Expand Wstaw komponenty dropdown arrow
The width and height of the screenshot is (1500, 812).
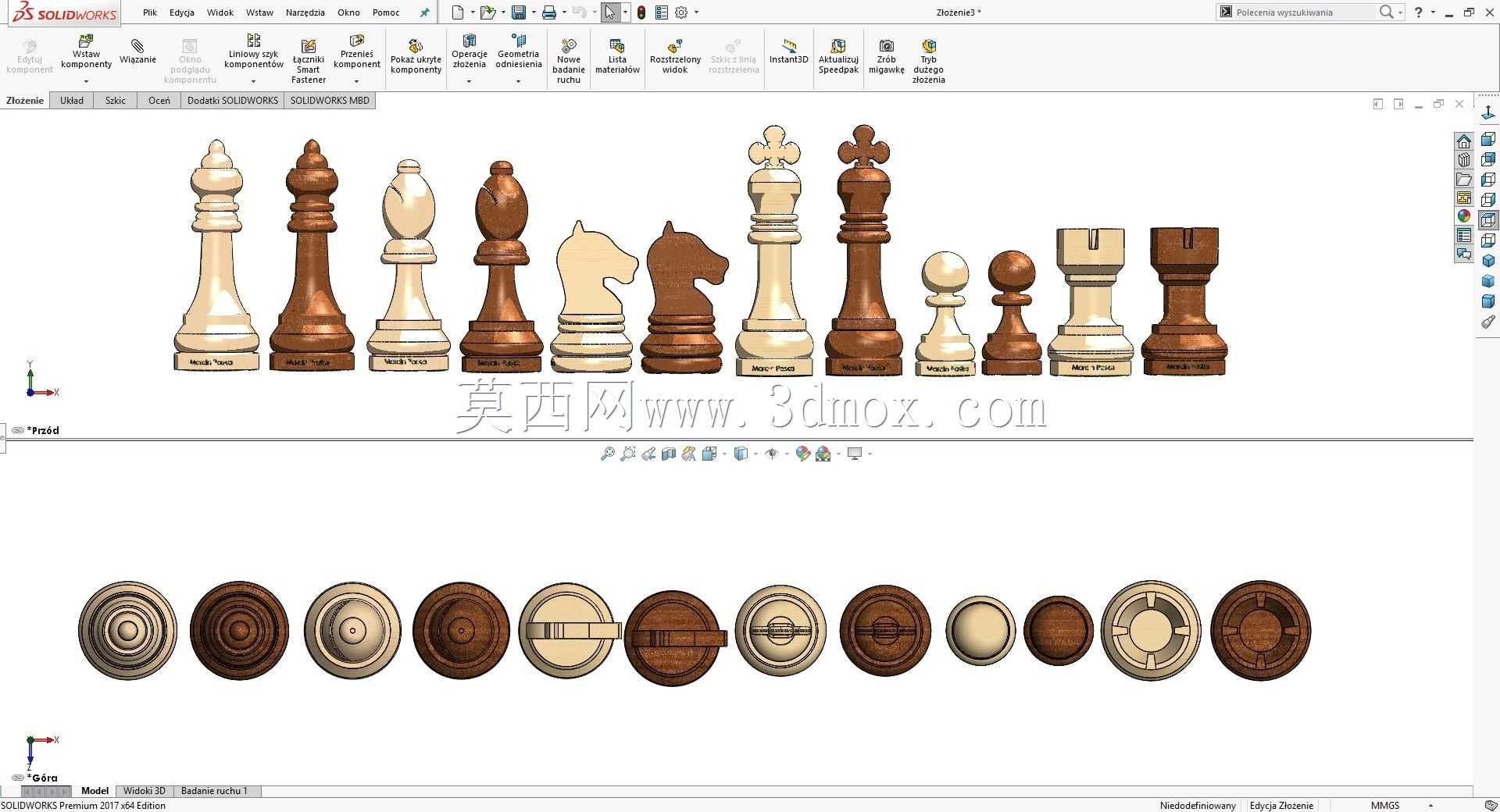point(86,81)
